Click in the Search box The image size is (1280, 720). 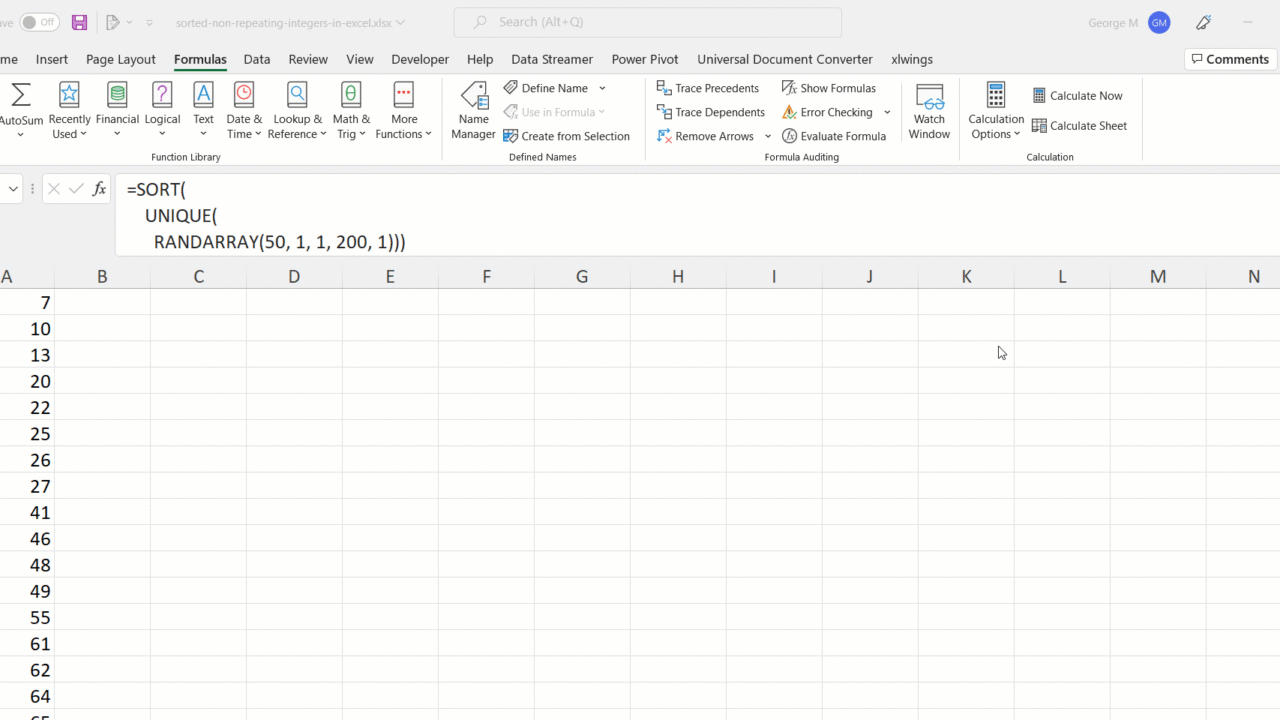(647, 22)
